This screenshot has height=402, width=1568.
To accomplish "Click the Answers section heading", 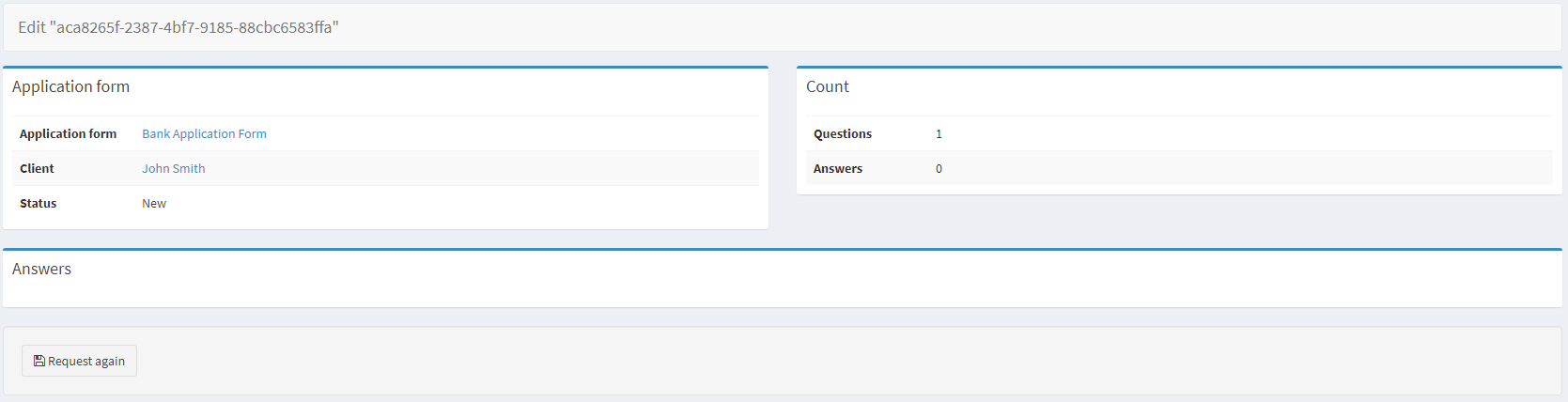I will [x=41, y=269].
